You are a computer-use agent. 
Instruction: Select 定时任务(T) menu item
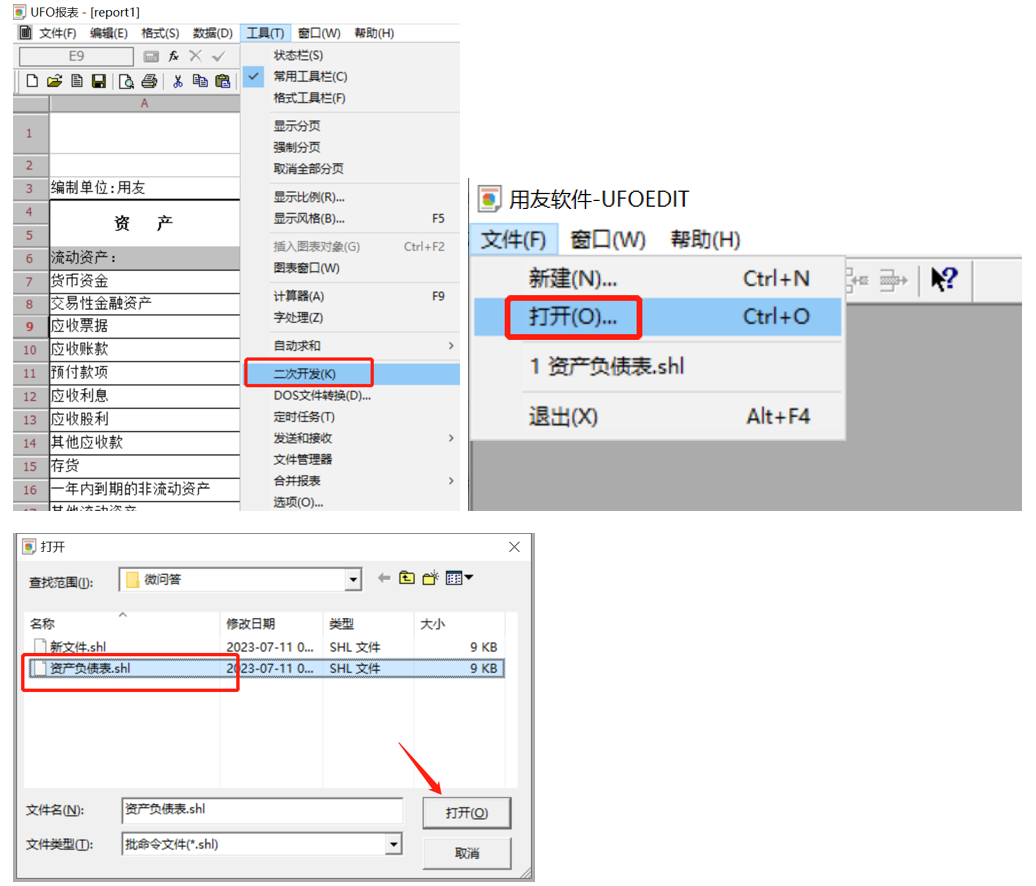tap(352, 417)
